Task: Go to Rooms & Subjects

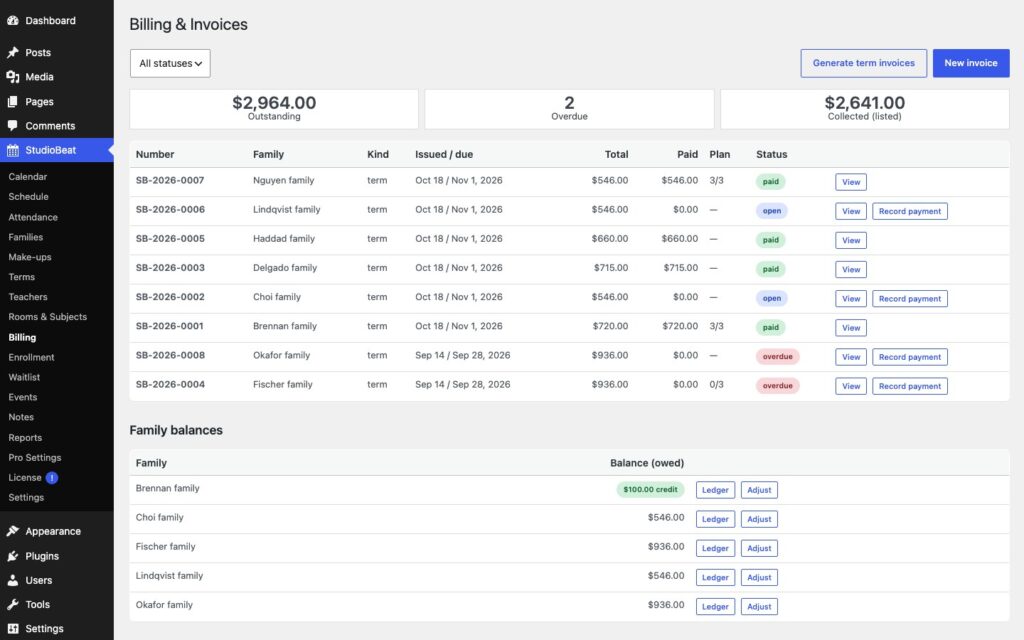Action: click(47, 317)
